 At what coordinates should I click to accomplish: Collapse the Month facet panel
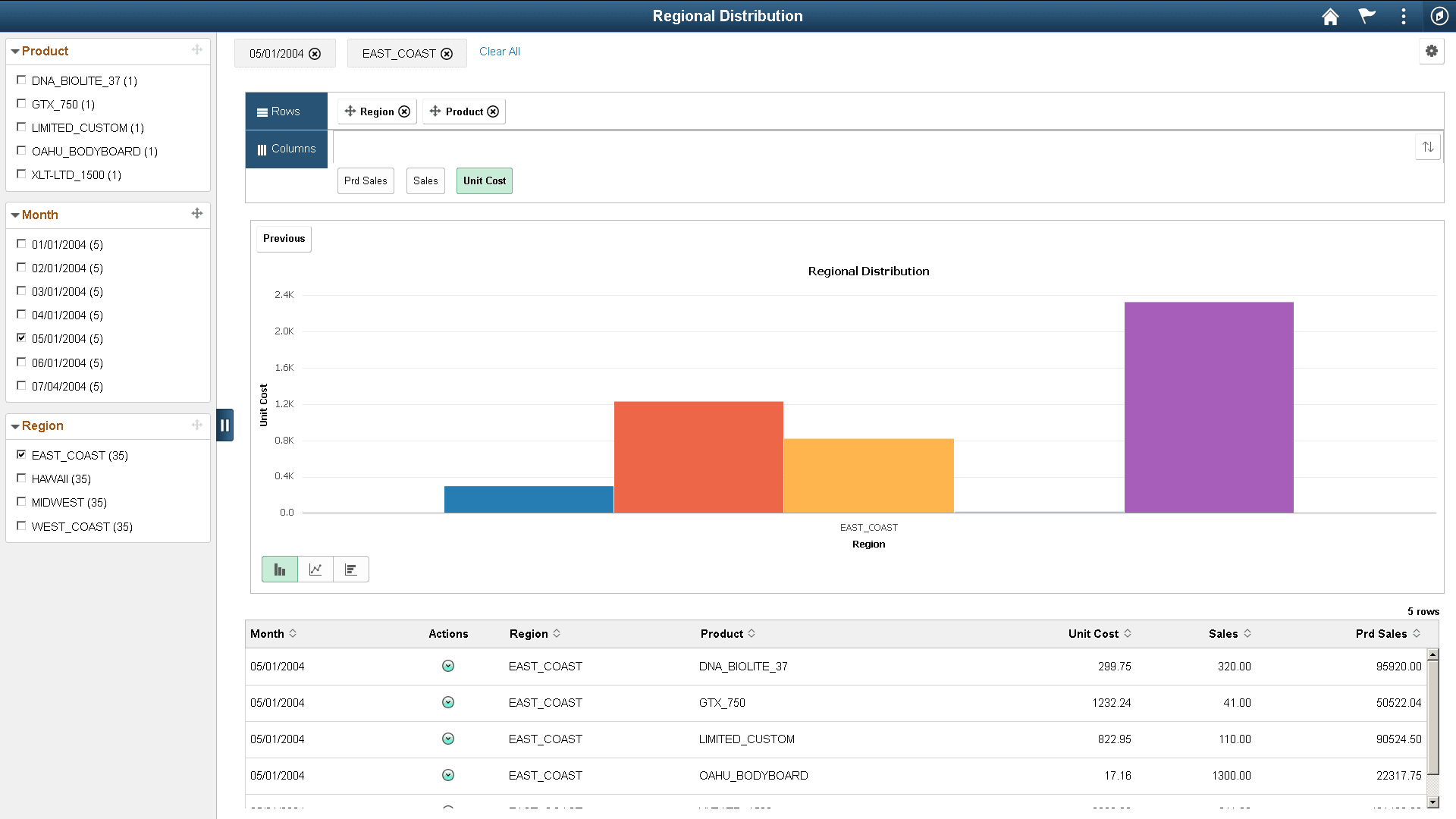coord(15,215)
